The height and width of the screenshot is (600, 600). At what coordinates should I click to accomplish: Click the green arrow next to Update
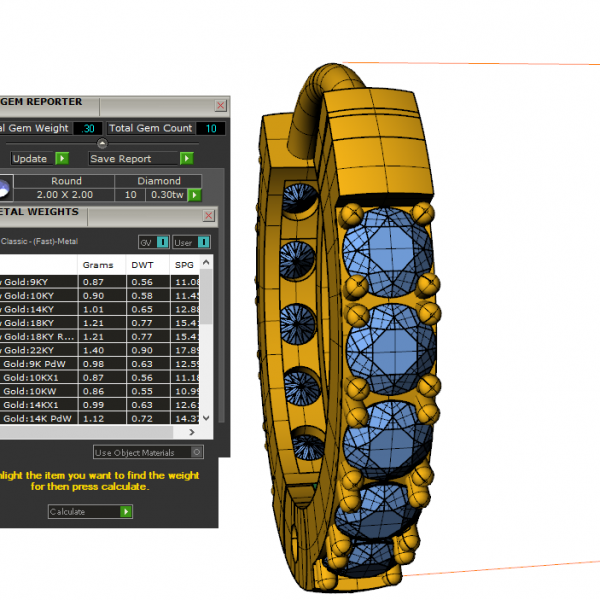pos(62,159)
